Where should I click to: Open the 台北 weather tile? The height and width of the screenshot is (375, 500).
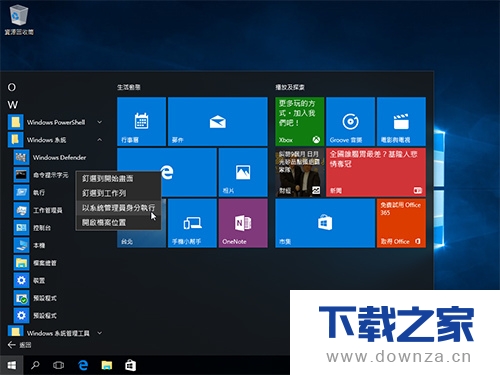[x=142, y=239]
